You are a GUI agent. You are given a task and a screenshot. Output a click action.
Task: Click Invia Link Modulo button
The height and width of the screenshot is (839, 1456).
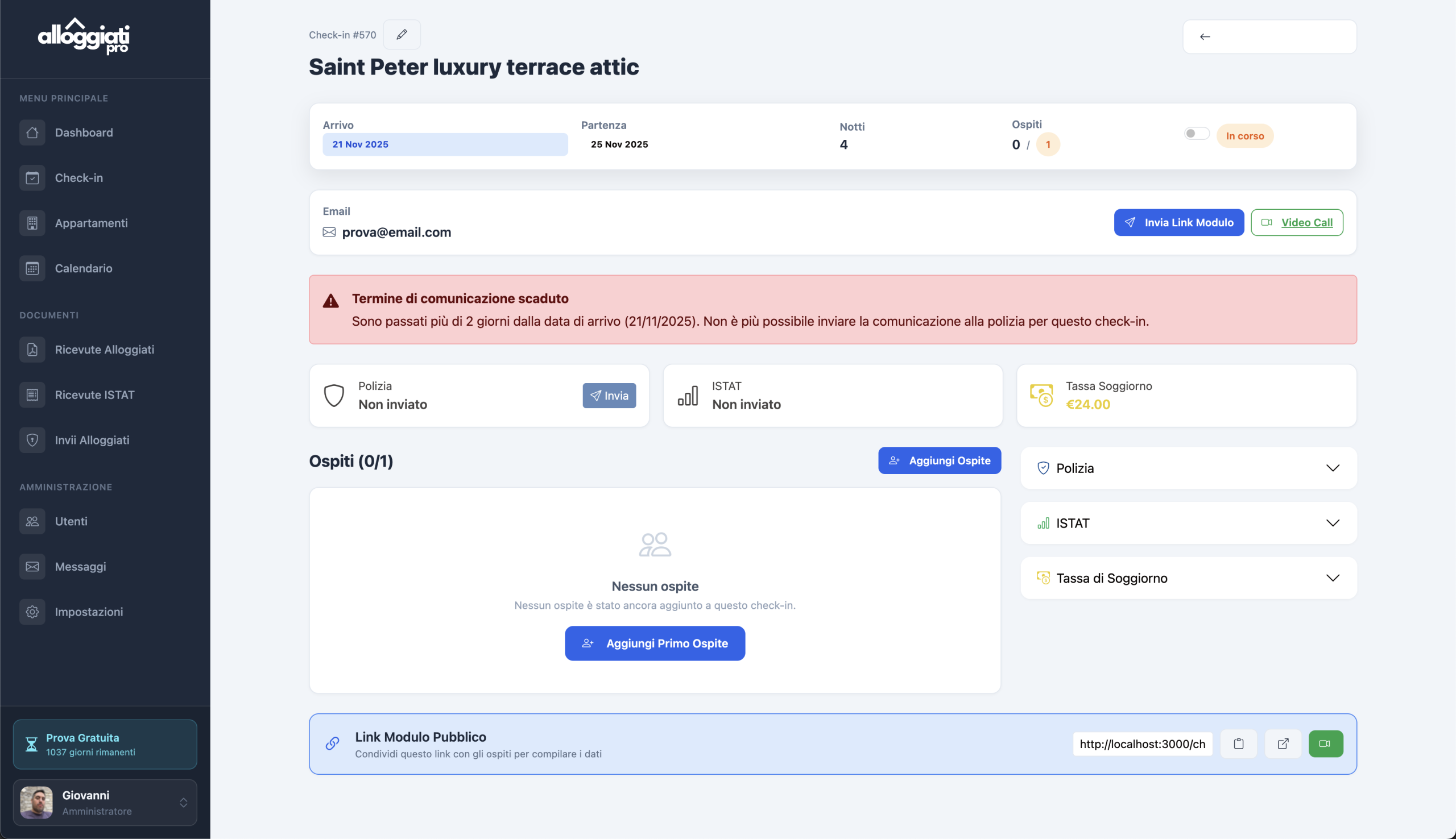coord(1178,222)
